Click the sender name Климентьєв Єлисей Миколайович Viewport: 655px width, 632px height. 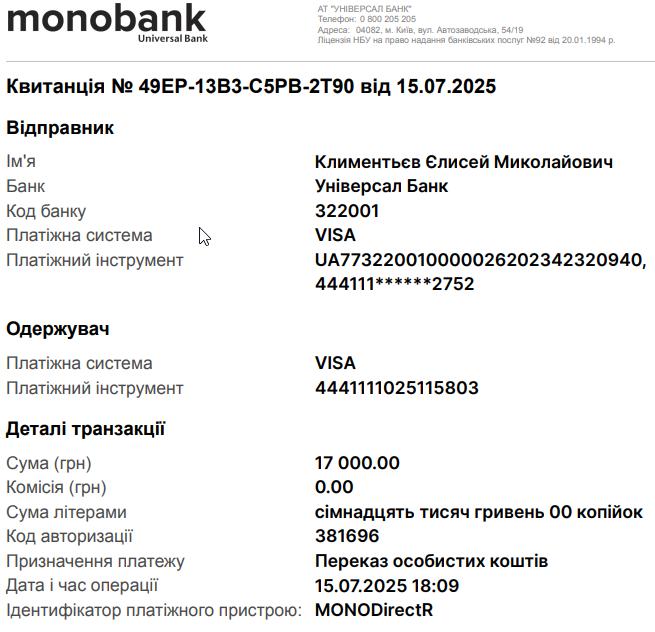pyautogui.click(x=464, y=162)
